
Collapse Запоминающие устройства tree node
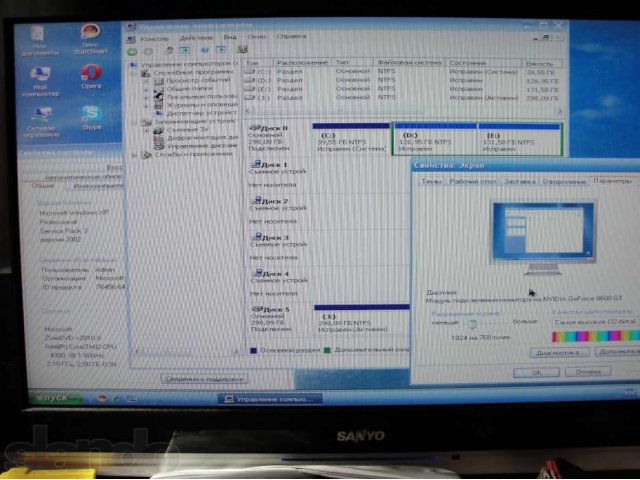134,122
